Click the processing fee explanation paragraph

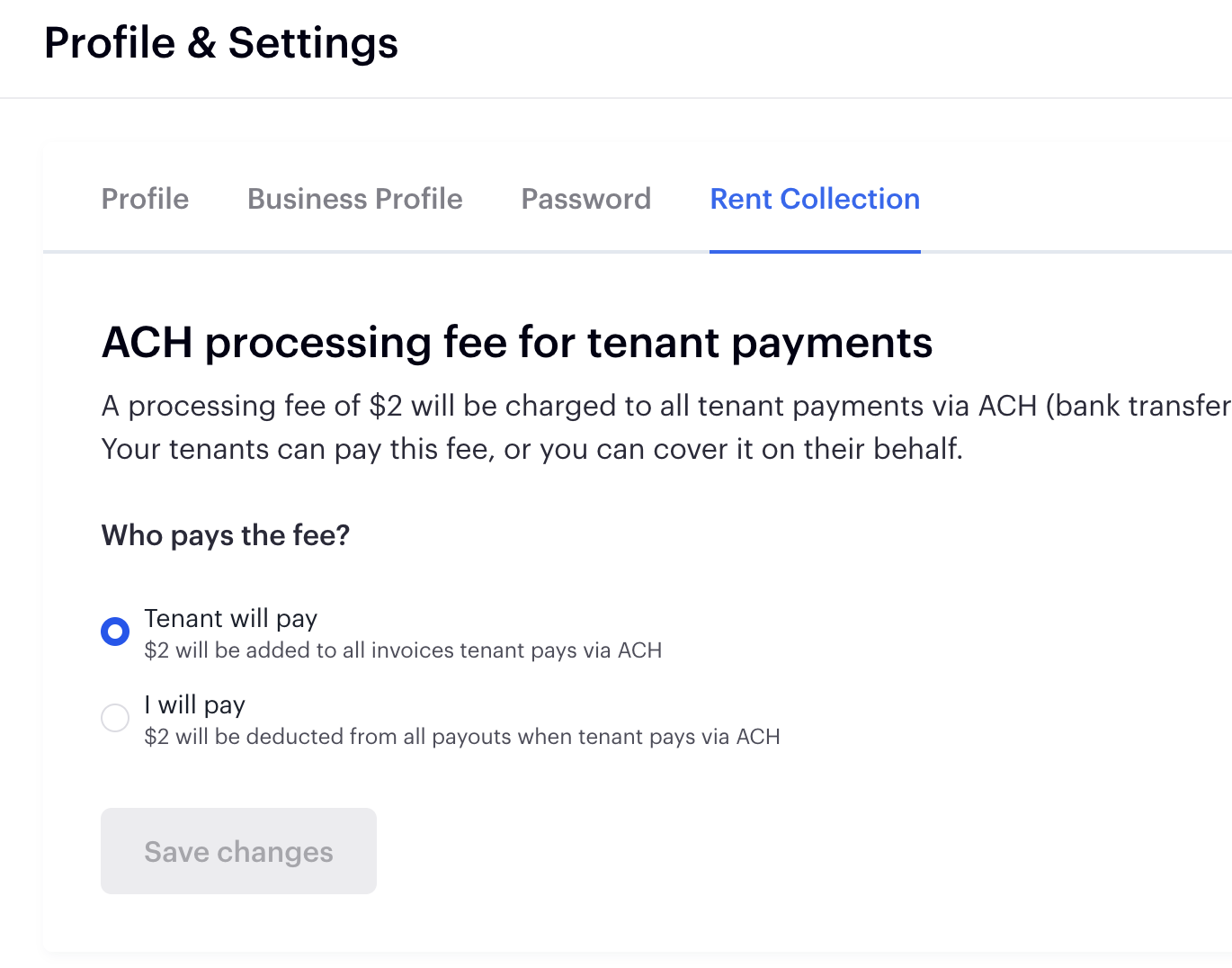[x=629, y=427]
